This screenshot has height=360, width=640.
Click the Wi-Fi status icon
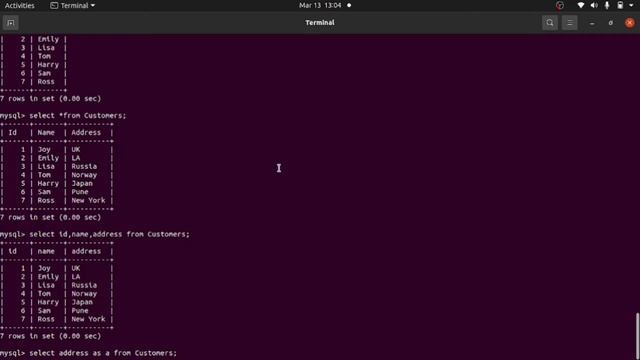pyautogui.click(x=580, y=5)
